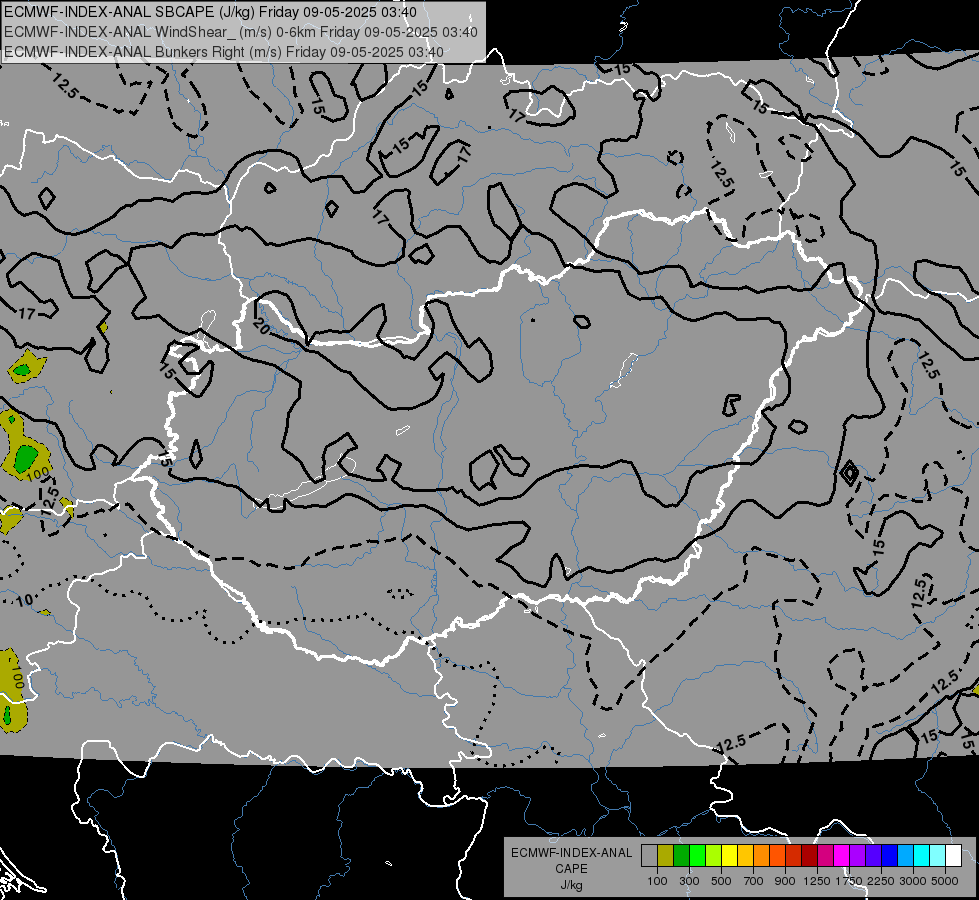
Task: Click the orange-red swatch above 900 label
Action: point(777,855)
